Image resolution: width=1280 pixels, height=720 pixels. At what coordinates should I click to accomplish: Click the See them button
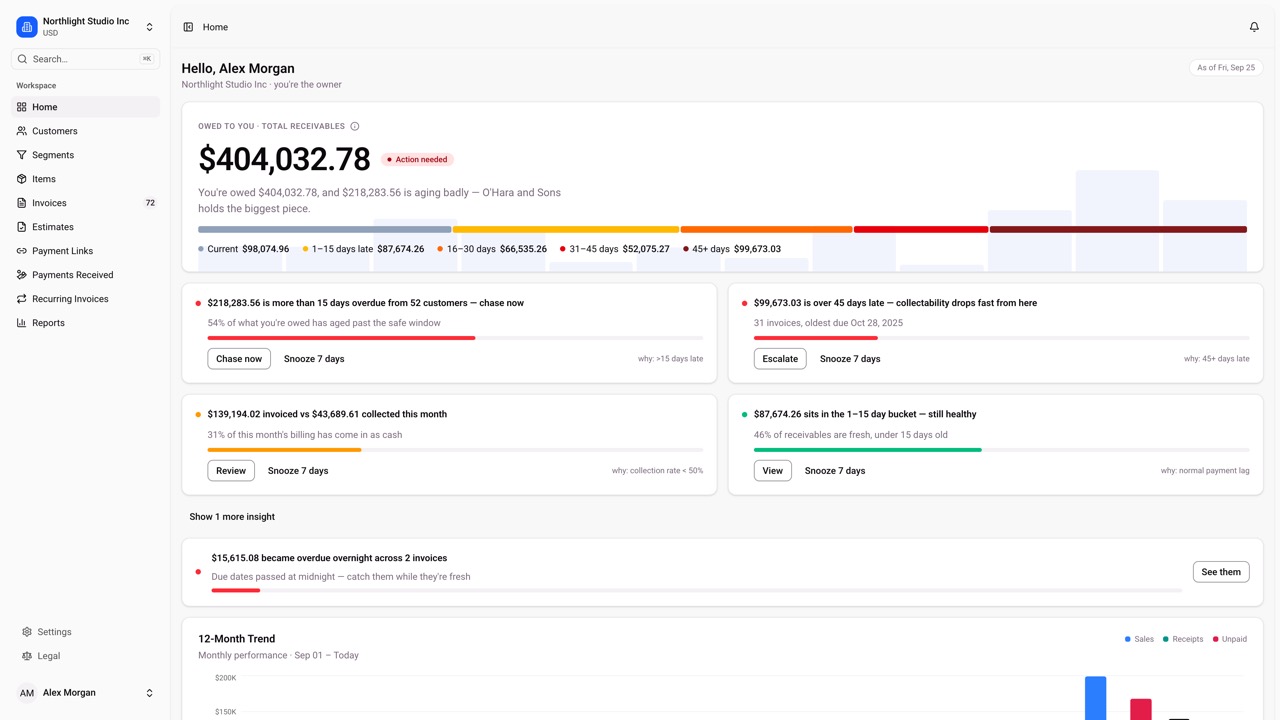1221,572
